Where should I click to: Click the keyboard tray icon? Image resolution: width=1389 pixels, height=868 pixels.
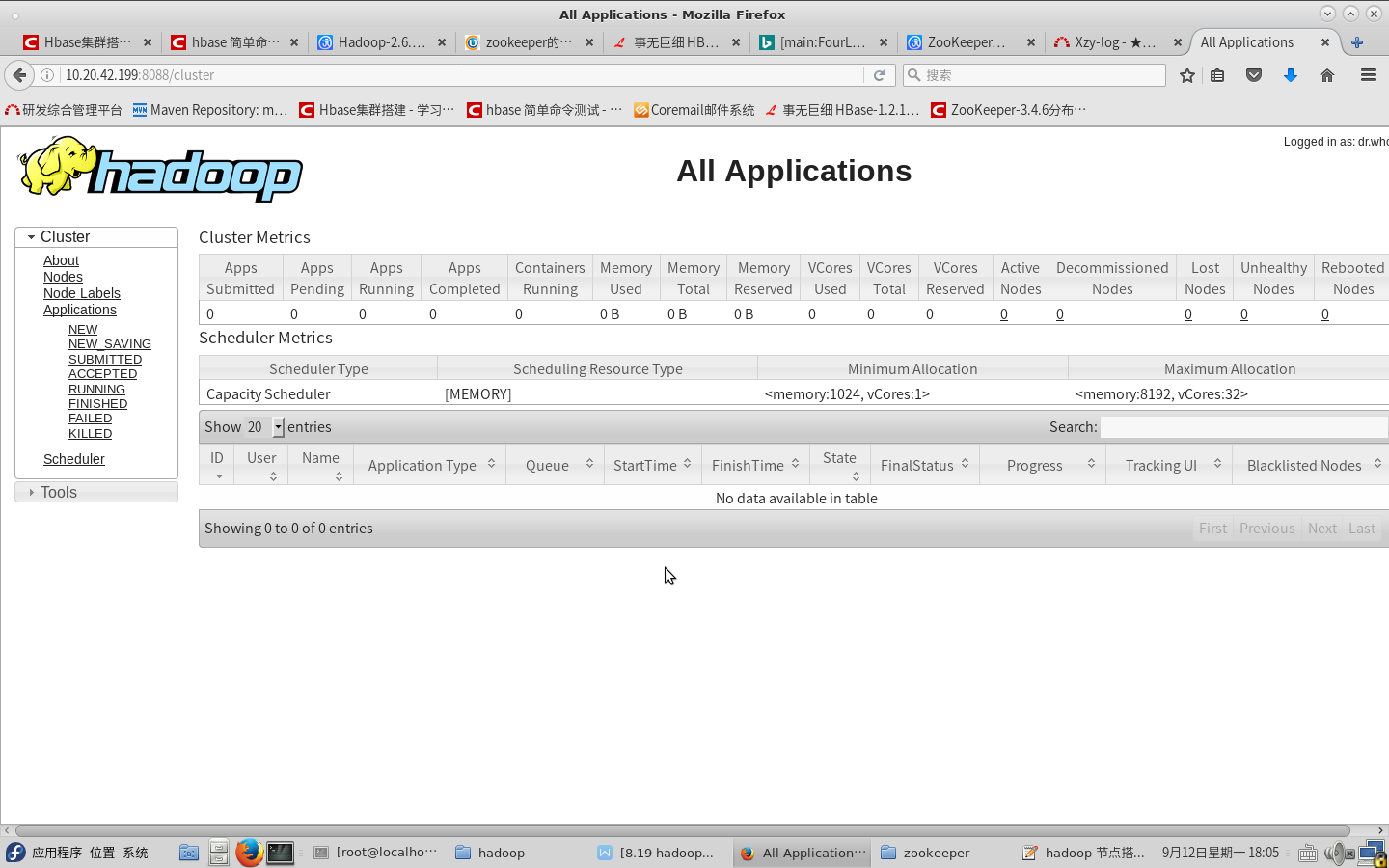tap(1308, 854)
